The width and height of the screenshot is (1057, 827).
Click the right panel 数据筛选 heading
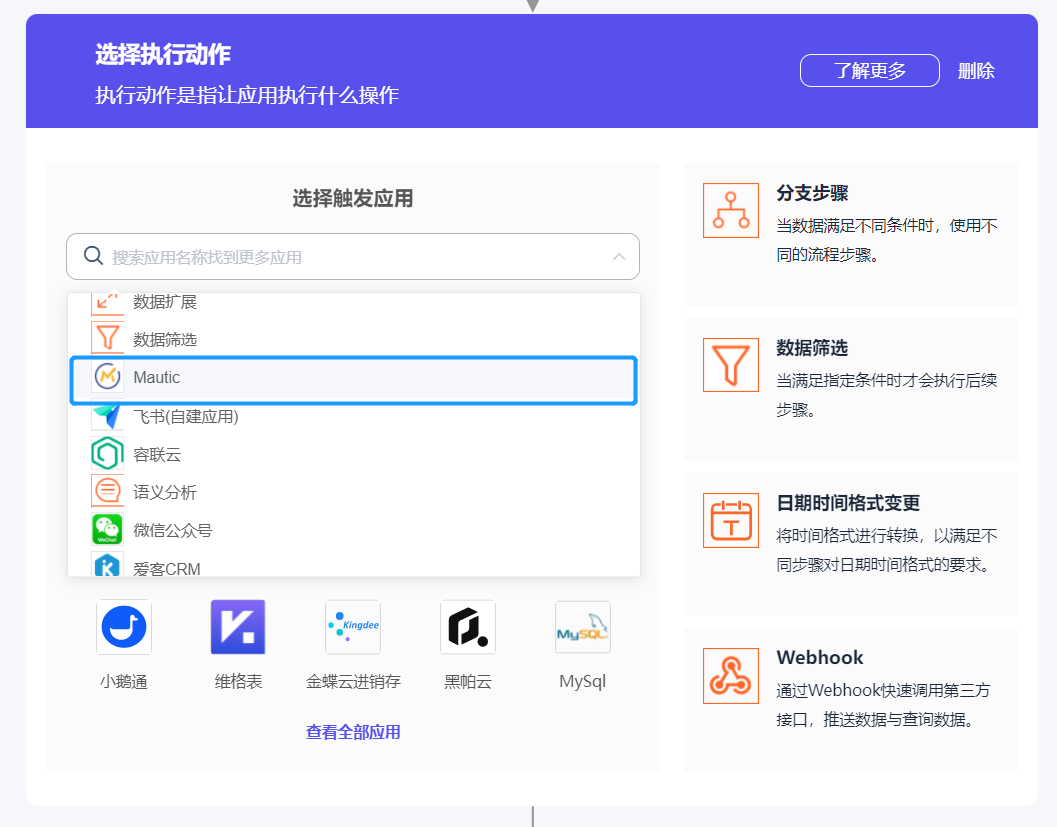click(812, 348)
